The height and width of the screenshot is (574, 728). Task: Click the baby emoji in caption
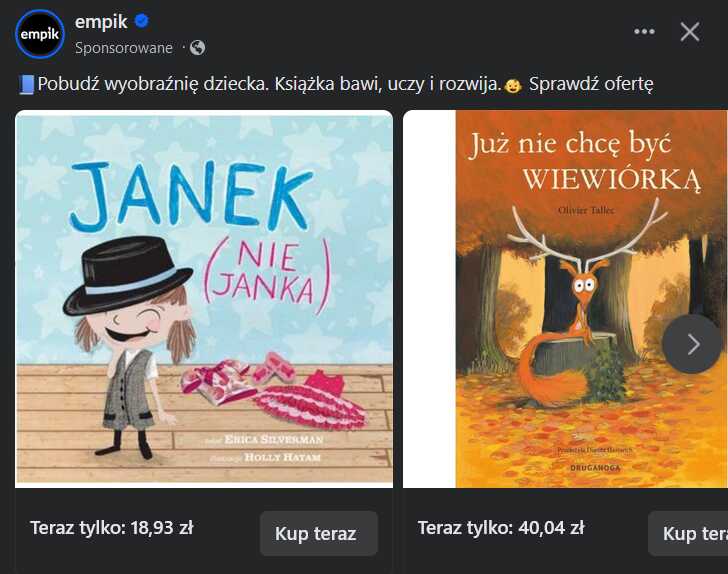click(x=513, y=86)
